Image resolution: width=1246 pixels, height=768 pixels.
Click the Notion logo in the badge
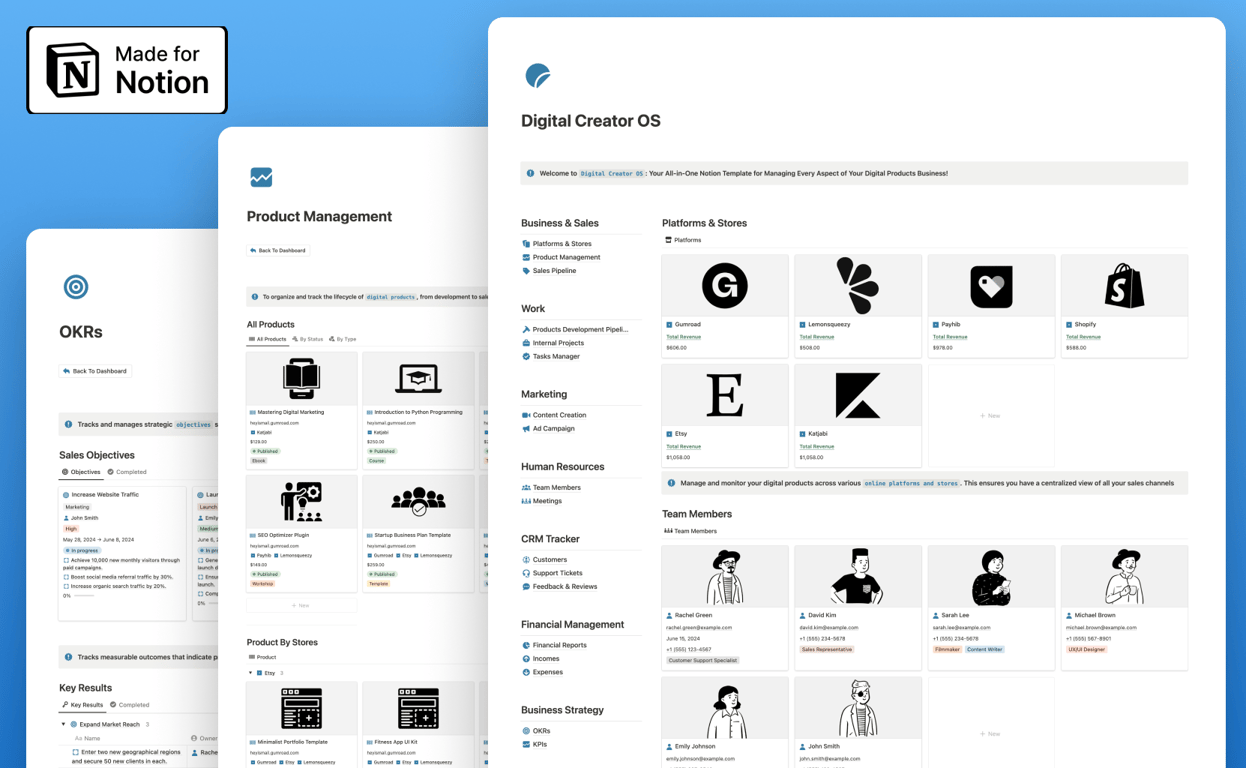click(73, 70)
